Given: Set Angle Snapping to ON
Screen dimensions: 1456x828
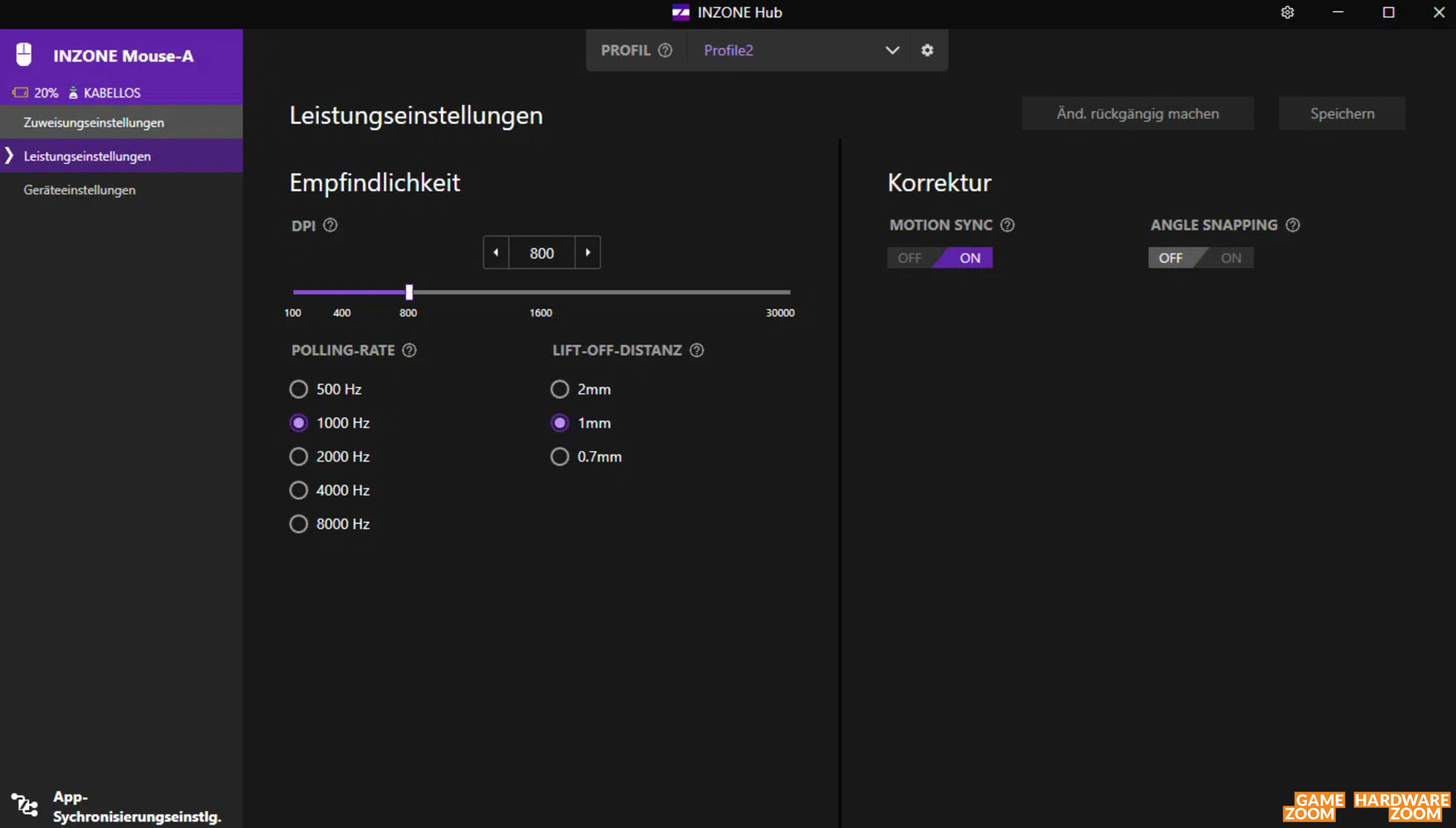Looking at the screenshot, I should pos(1230,258).
